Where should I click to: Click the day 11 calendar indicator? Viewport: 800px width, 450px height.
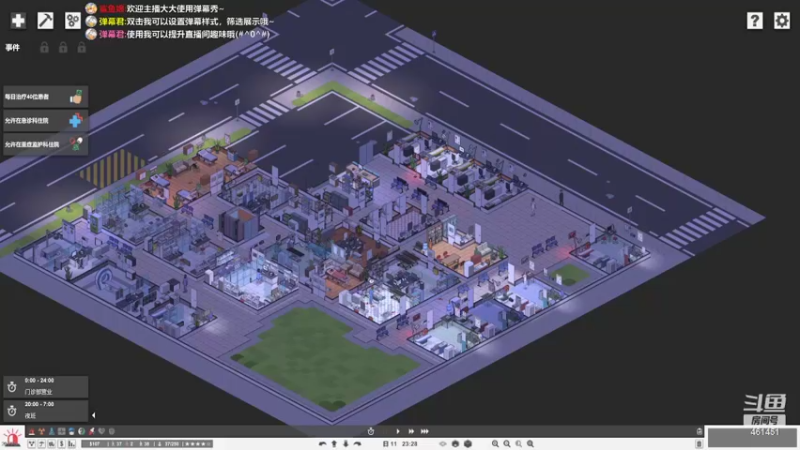pos(390,444)
